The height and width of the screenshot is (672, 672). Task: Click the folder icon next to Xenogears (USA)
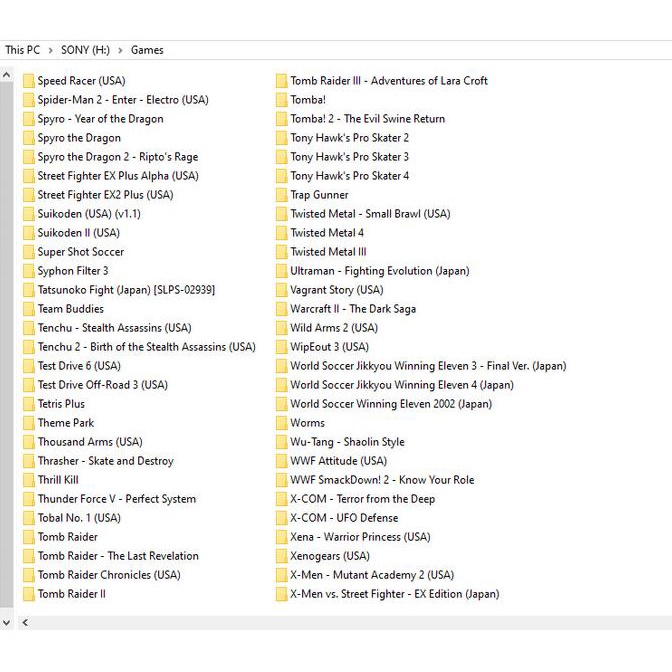(282, 556)
